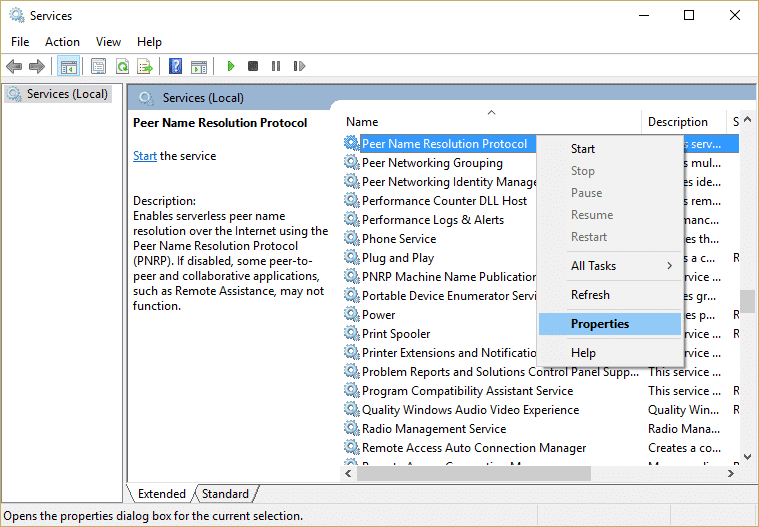759x527 pixels.
Task: Select PNRP Machine Name Publication service
Action: 449,277
